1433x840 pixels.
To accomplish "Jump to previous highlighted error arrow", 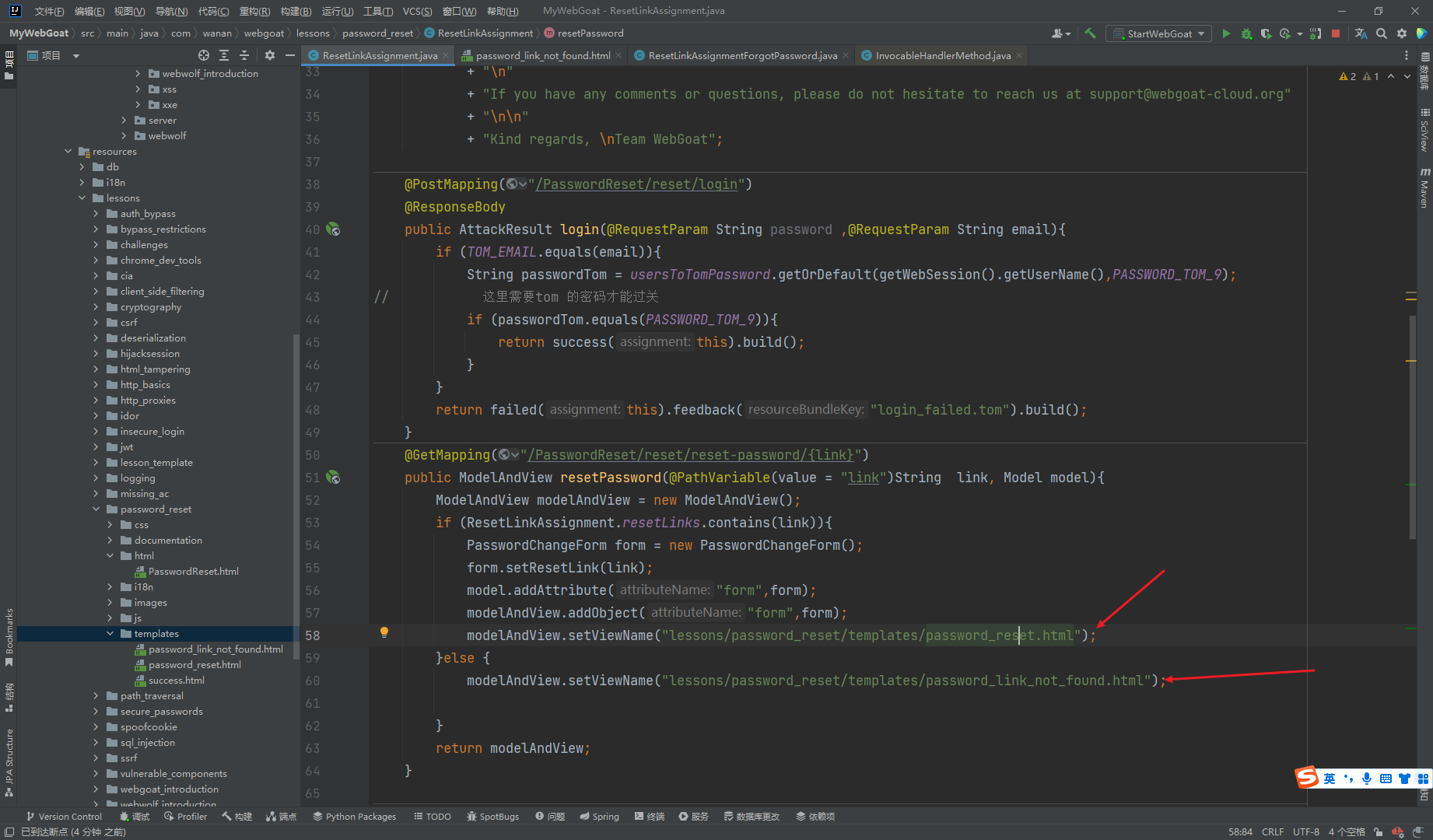I will pos(1391,76).
